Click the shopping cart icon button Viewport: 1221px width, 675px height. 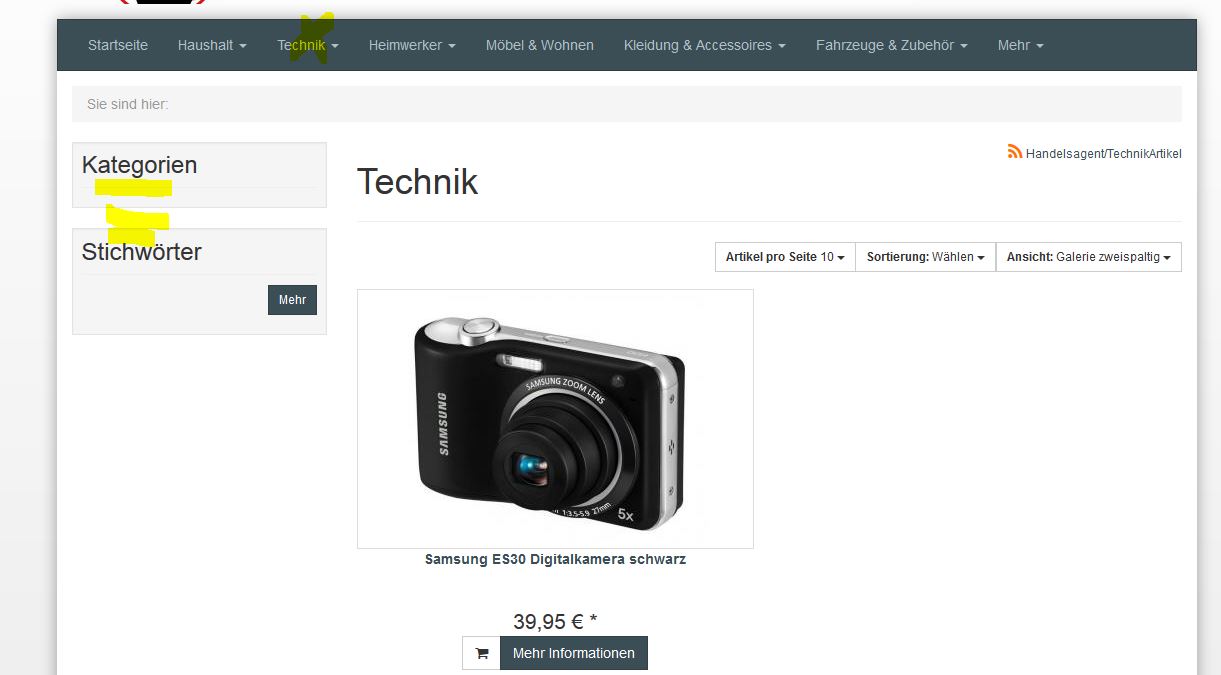[481, 653]
